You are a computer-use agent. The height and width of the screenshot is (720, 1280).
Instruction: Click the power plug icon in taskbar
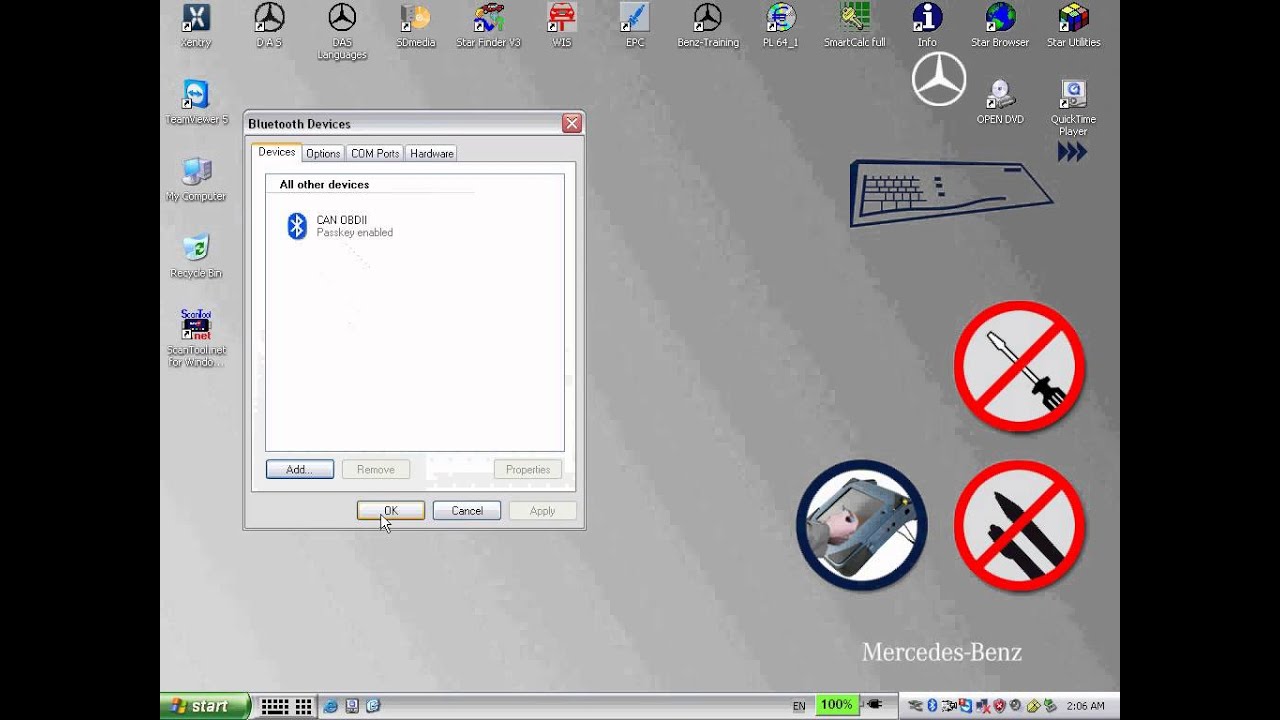click(875, 705)
